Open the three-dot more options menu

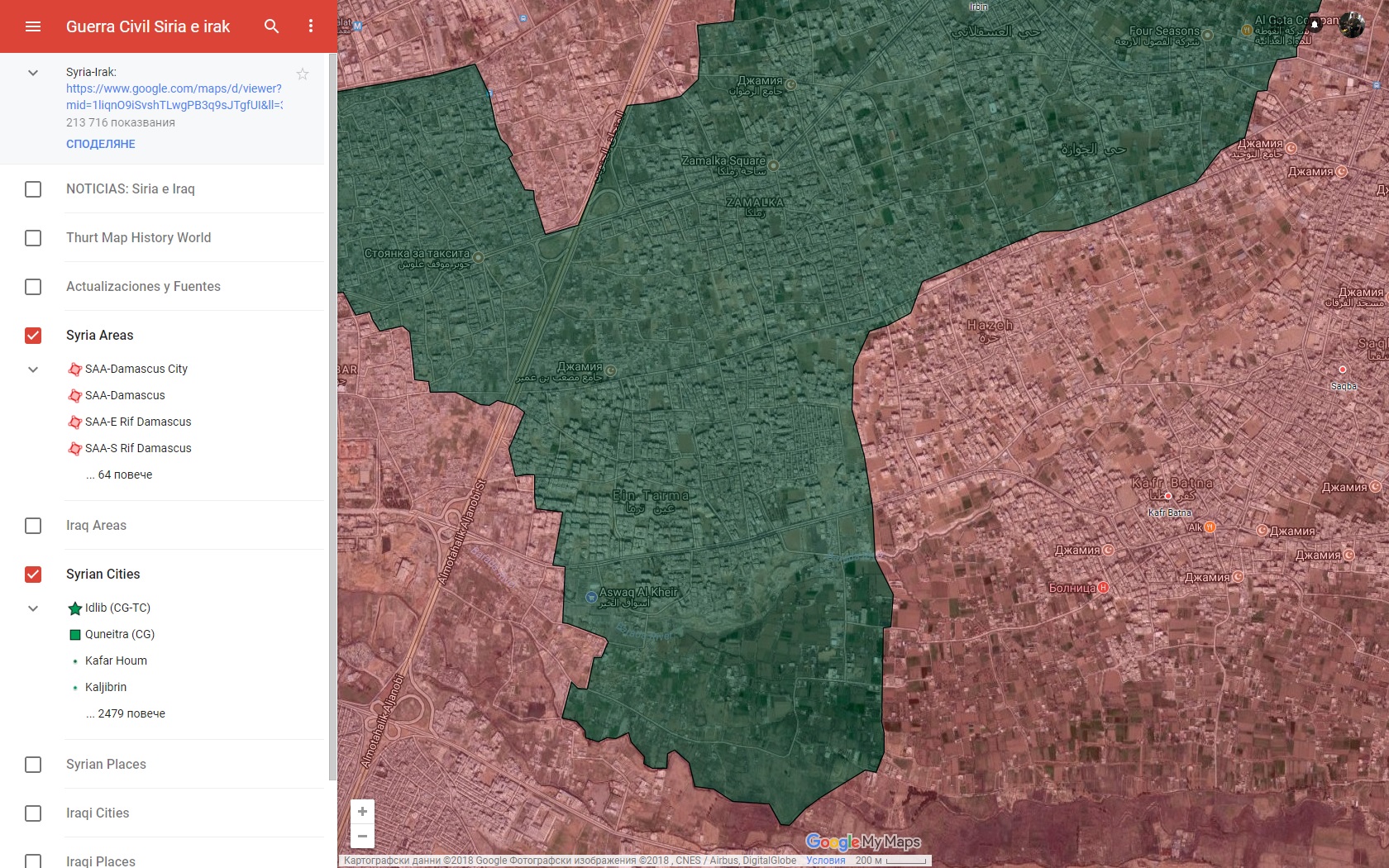coord(311,26)
